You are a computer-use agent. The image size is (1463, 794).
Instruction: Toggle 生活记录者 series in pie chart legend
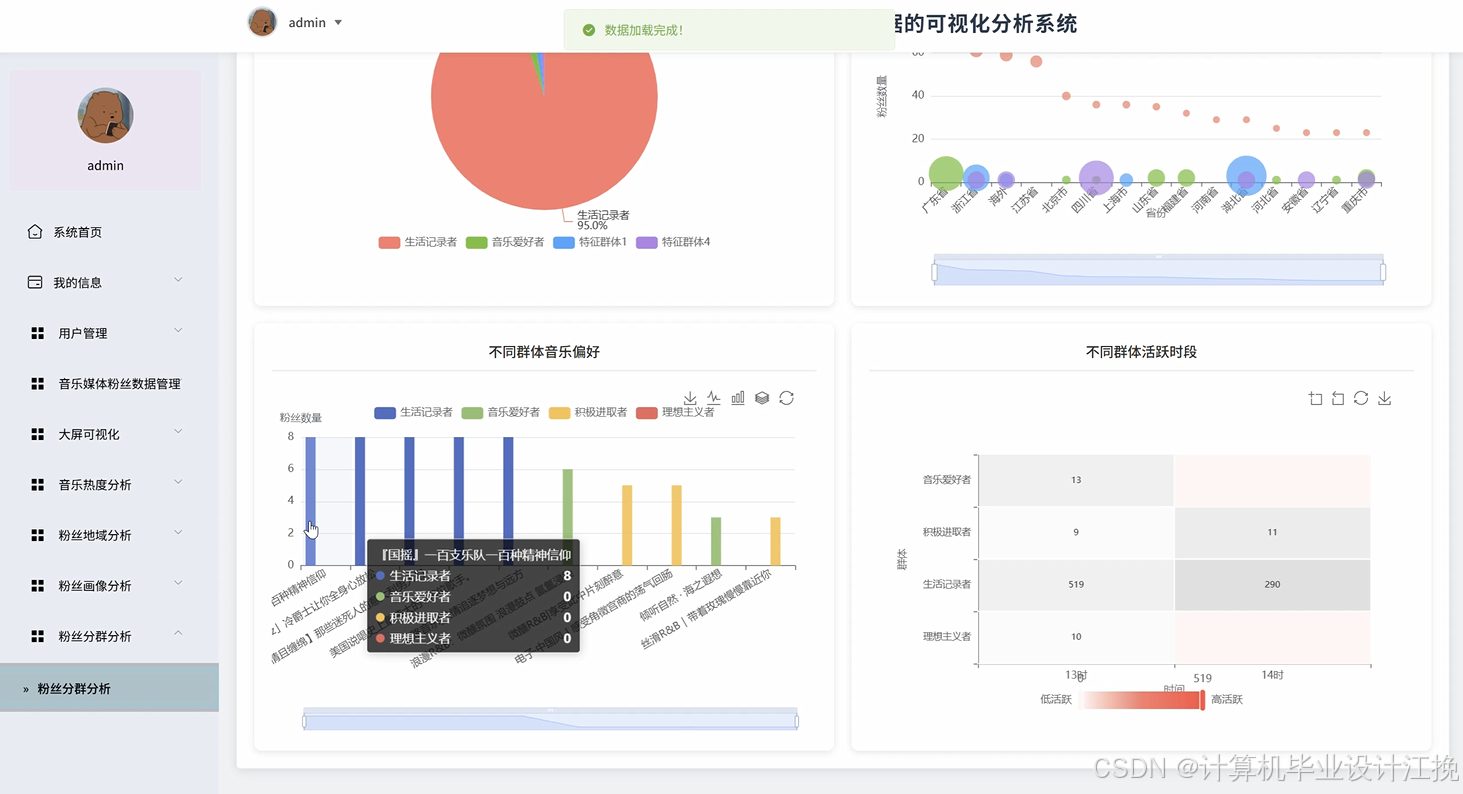[418, 242]
